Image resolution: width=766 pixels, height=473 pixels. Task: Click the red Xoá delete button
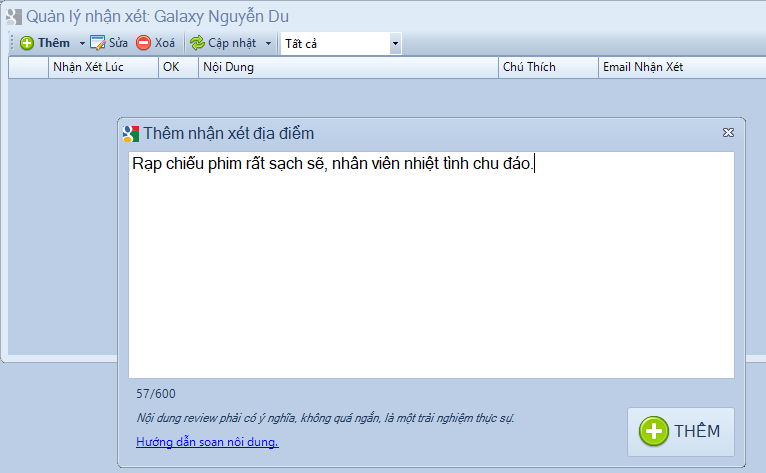pos(155,43)
